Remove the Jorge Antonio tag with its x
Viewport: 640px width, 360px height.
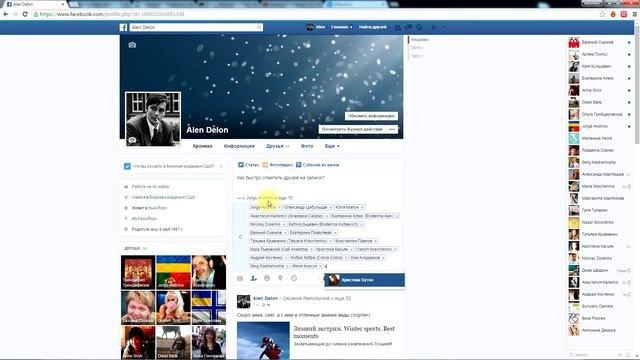coord(279,207)
